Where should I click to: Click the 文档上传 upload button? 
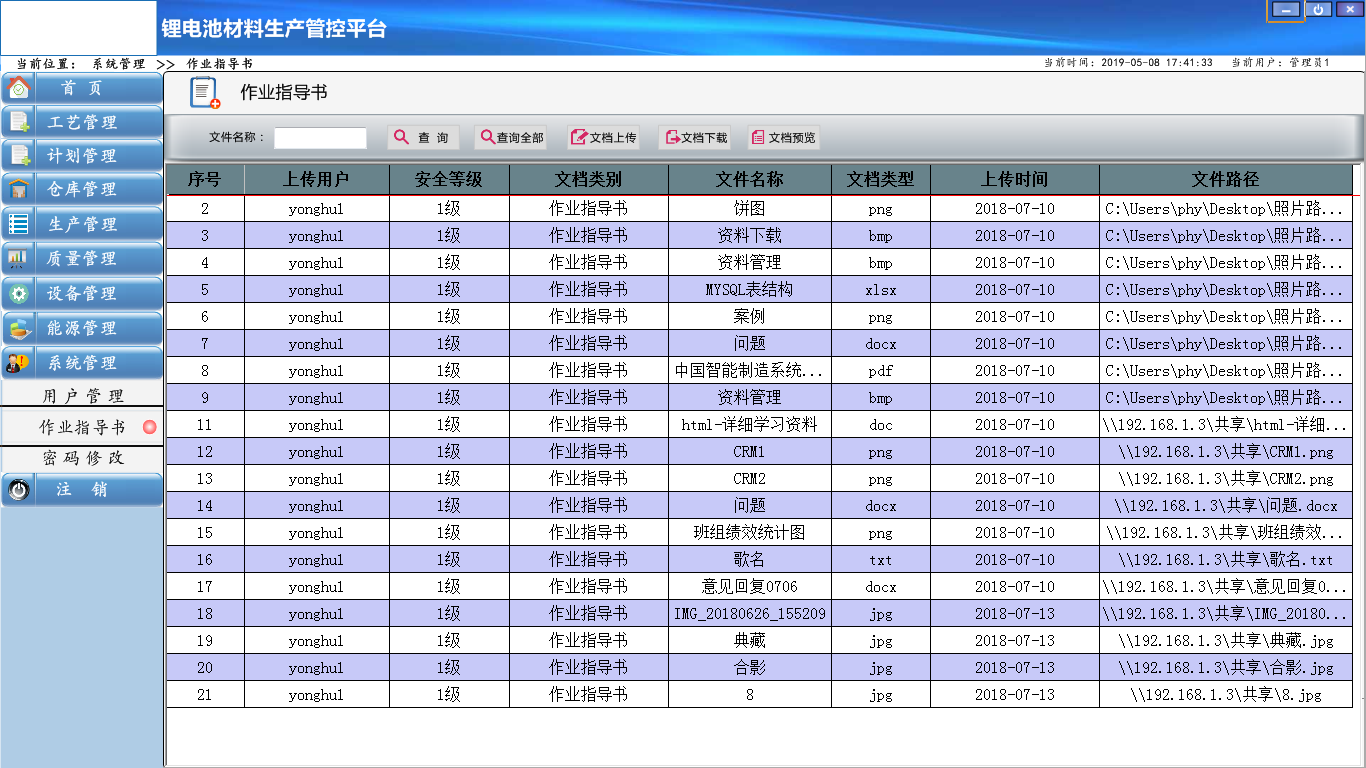(602, 138)
